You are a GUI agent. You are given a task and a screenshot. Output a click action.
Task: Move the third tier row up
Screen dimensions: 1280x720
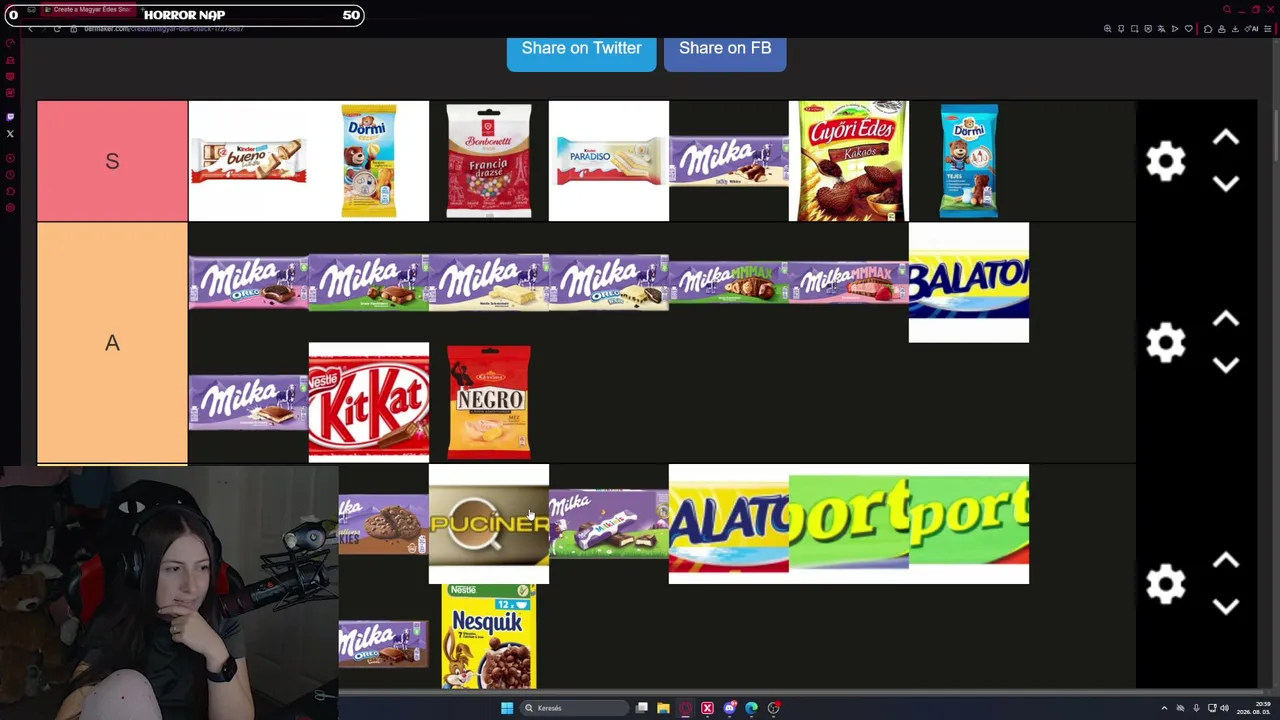click(1226, 561)
